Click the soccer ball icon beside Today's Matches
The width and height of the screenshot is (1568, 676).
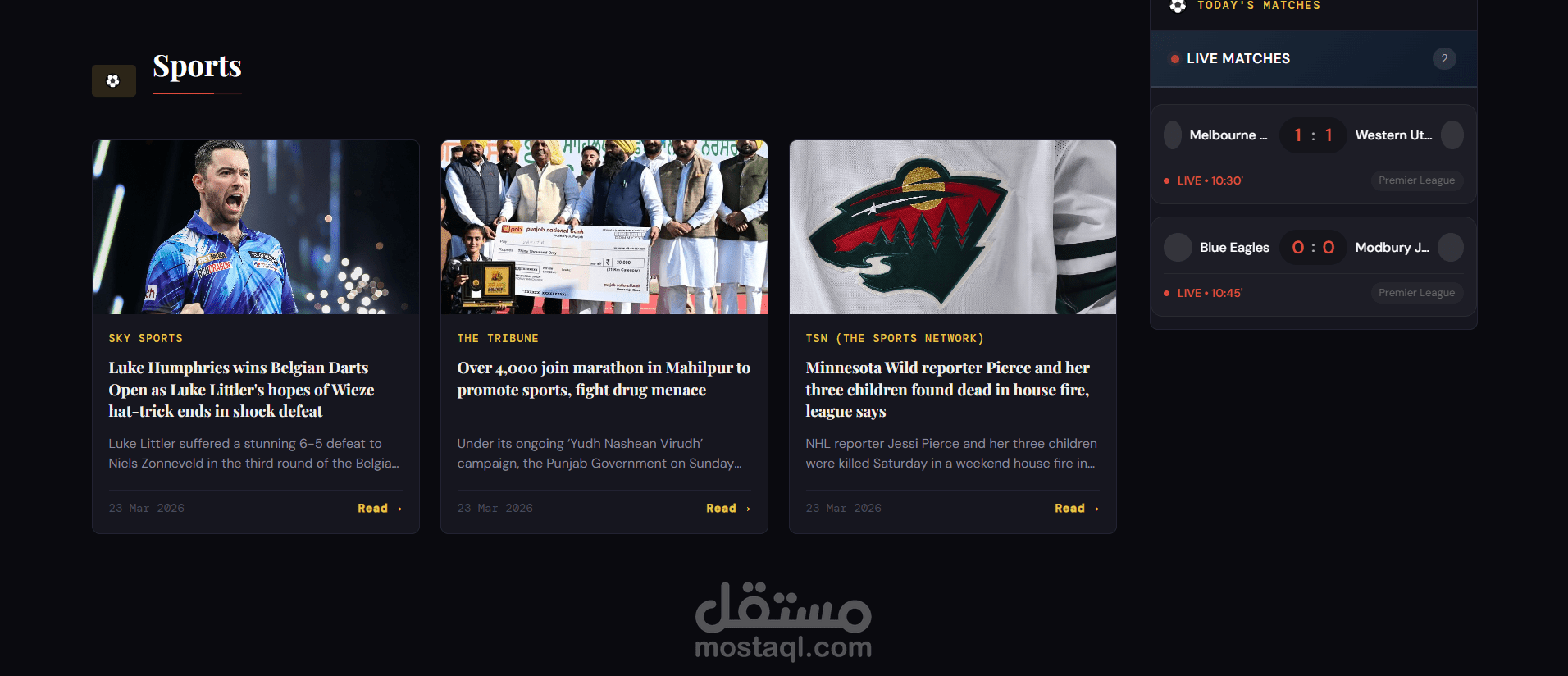click(x=1178, y=6)
